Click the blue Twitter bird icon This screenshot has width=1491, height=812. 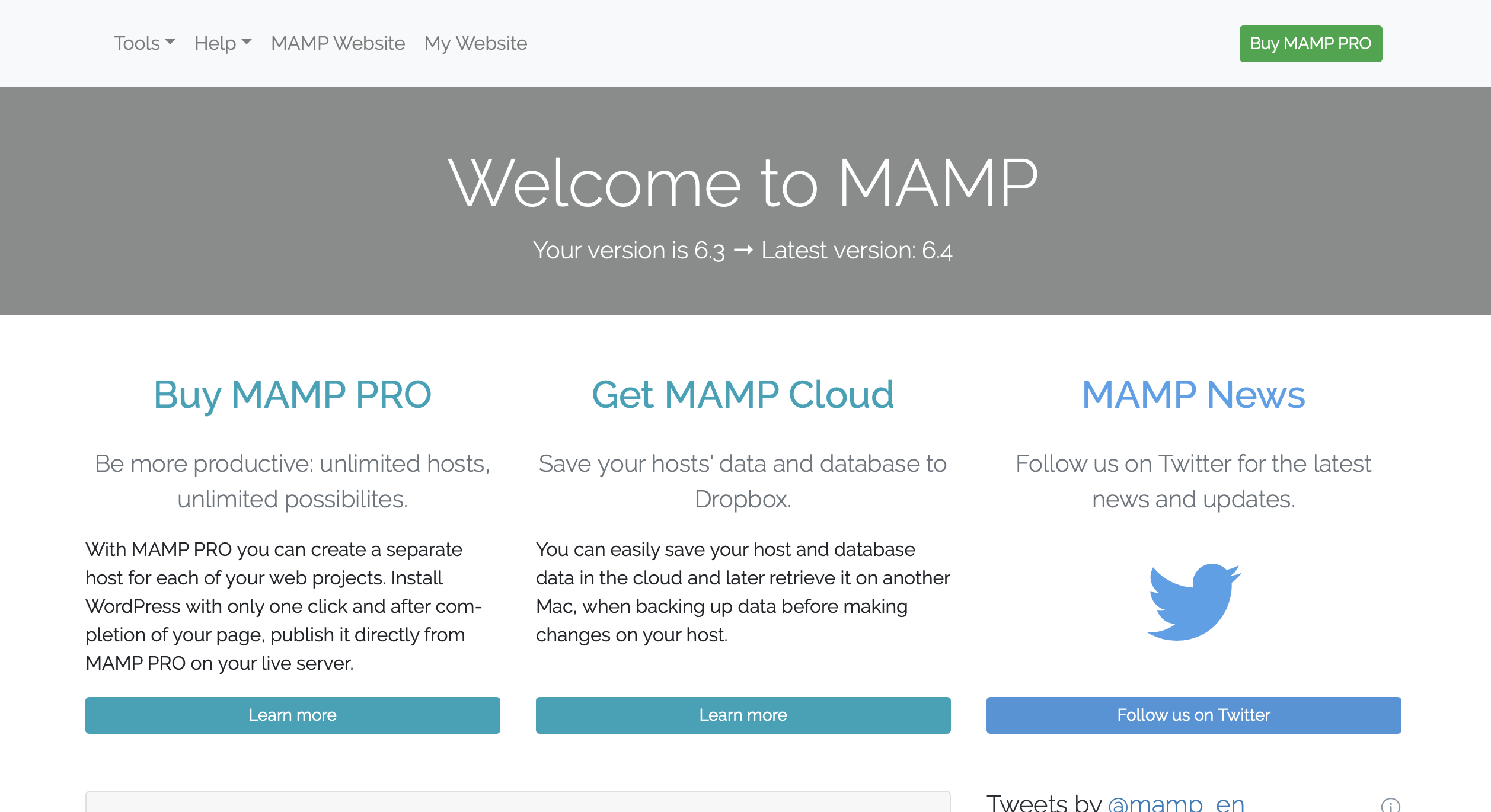tap(1193, 602)
